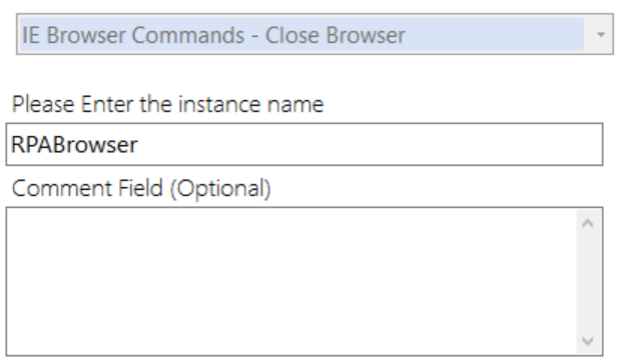Open the IE Browser Commands dropdown arrow
The height and width of the screenshot is (360, 618).
click(x=600, y=35)
